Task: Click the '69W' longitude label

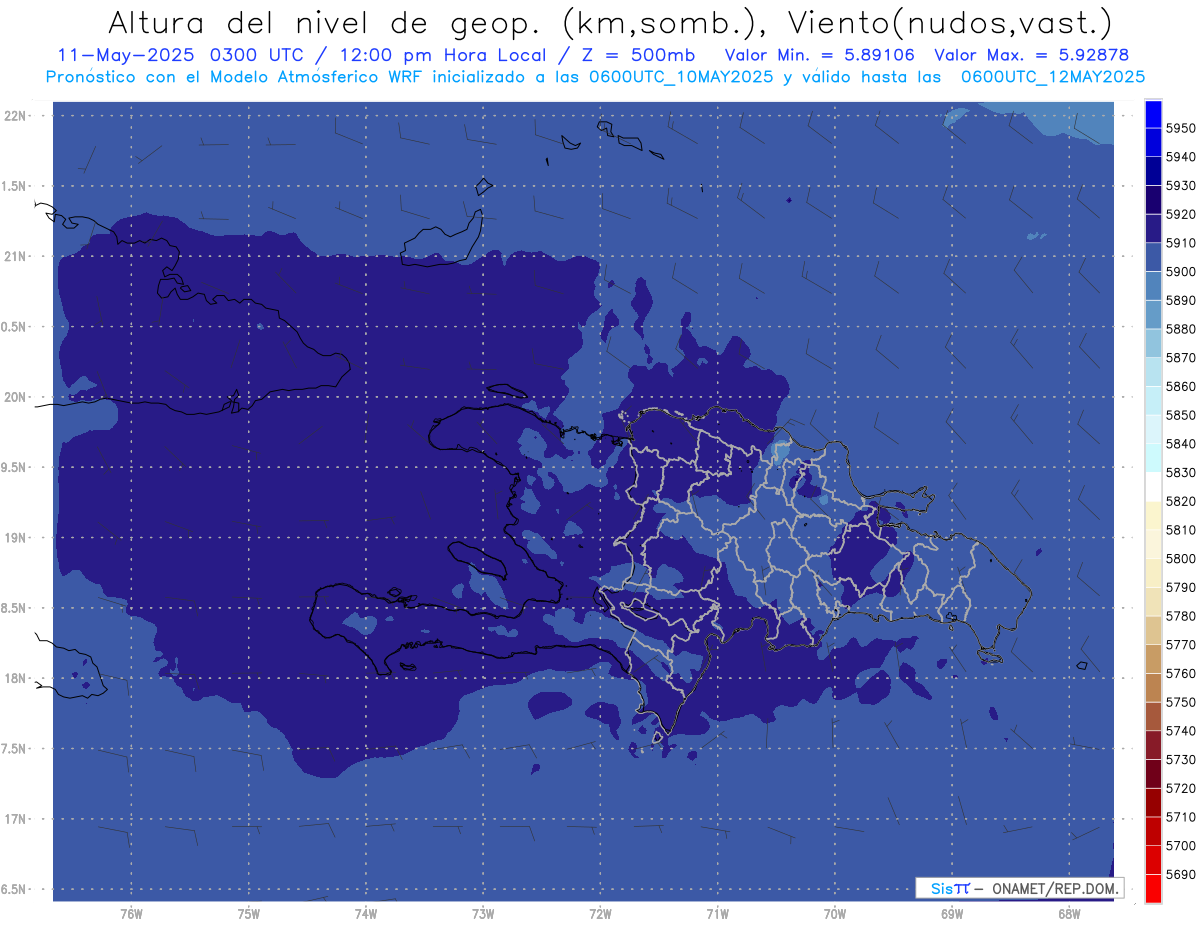Action: 952,913
